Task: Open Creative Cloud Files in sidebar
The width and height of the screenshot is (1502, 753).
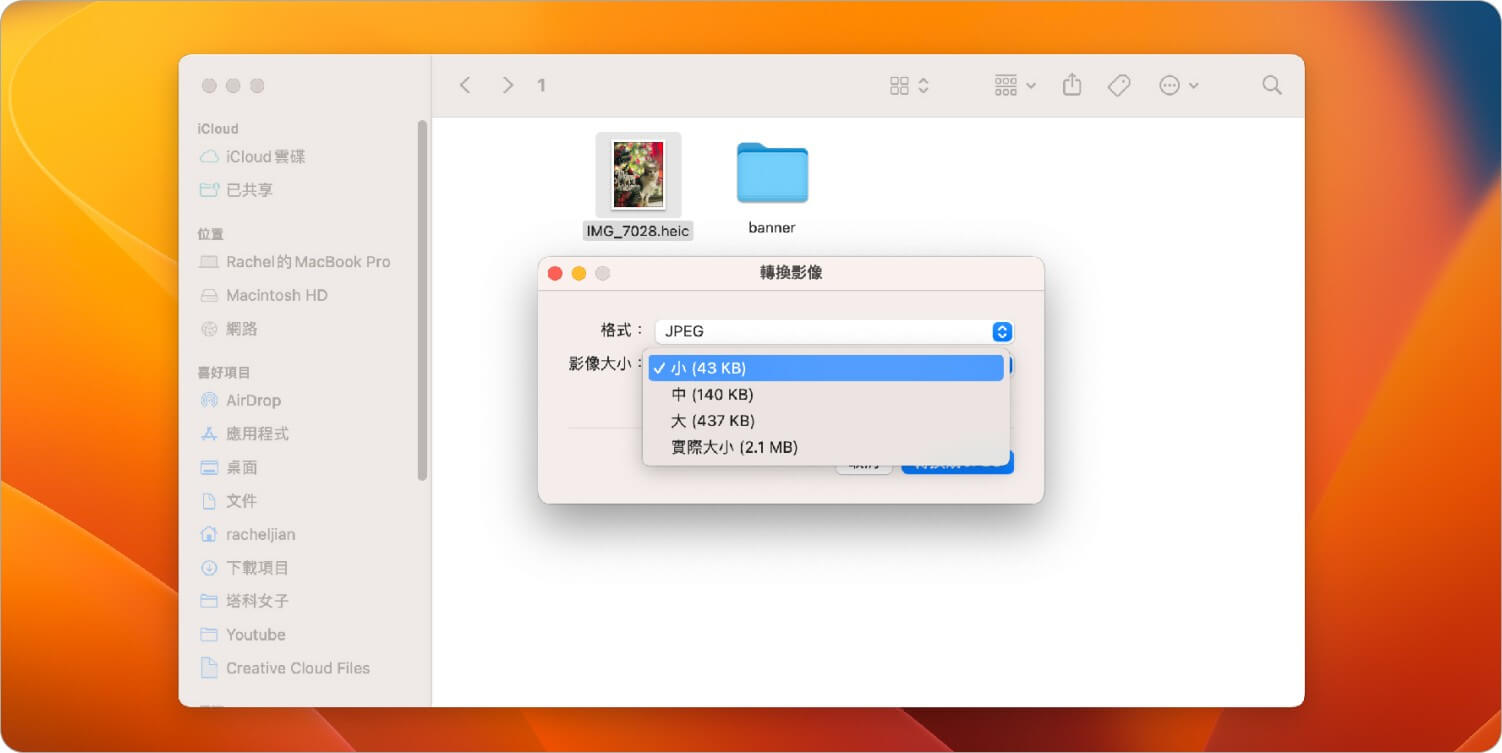Action: click(x=285, y=668)
